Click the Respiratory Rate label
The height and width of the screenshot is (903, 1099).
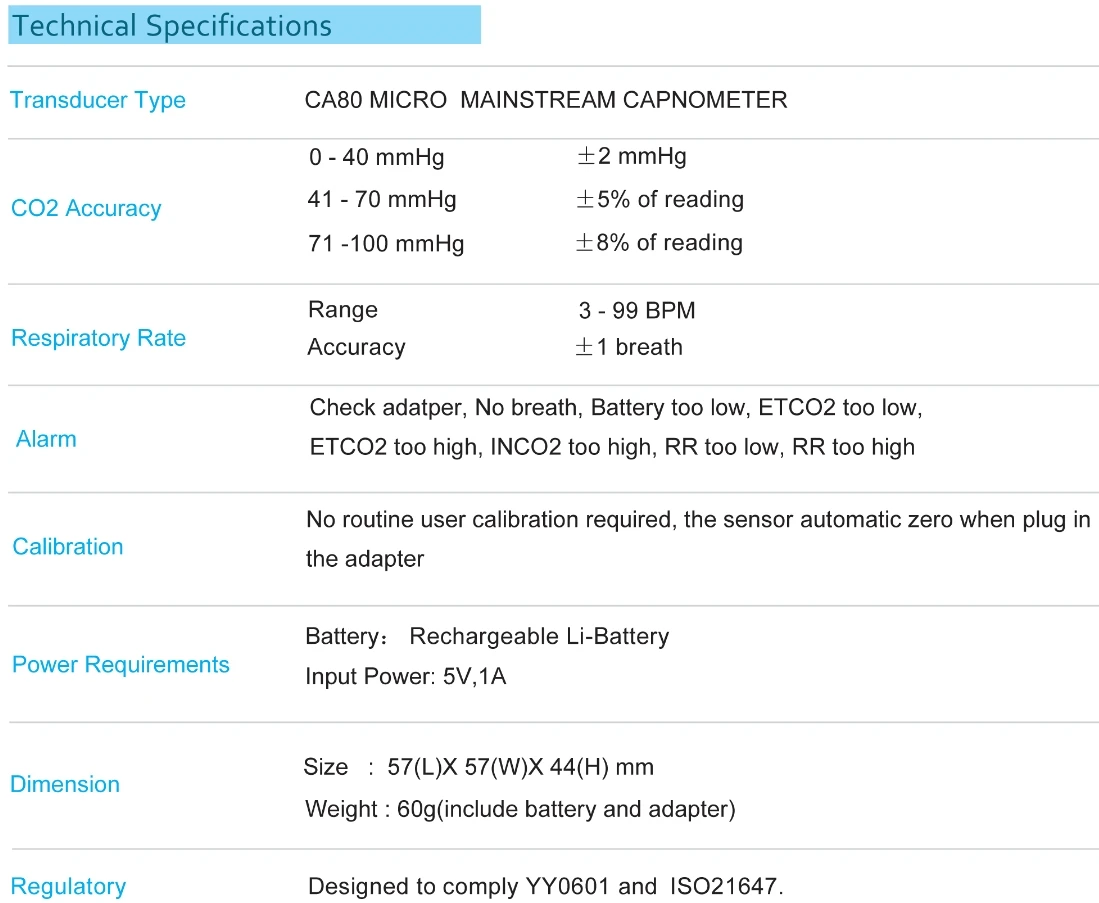coord(99,338)
